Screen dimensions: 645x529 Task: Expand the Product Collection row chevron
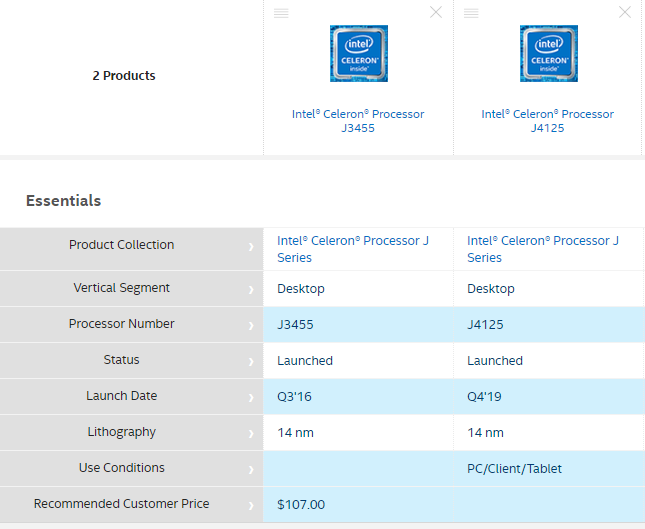[251, 247]
